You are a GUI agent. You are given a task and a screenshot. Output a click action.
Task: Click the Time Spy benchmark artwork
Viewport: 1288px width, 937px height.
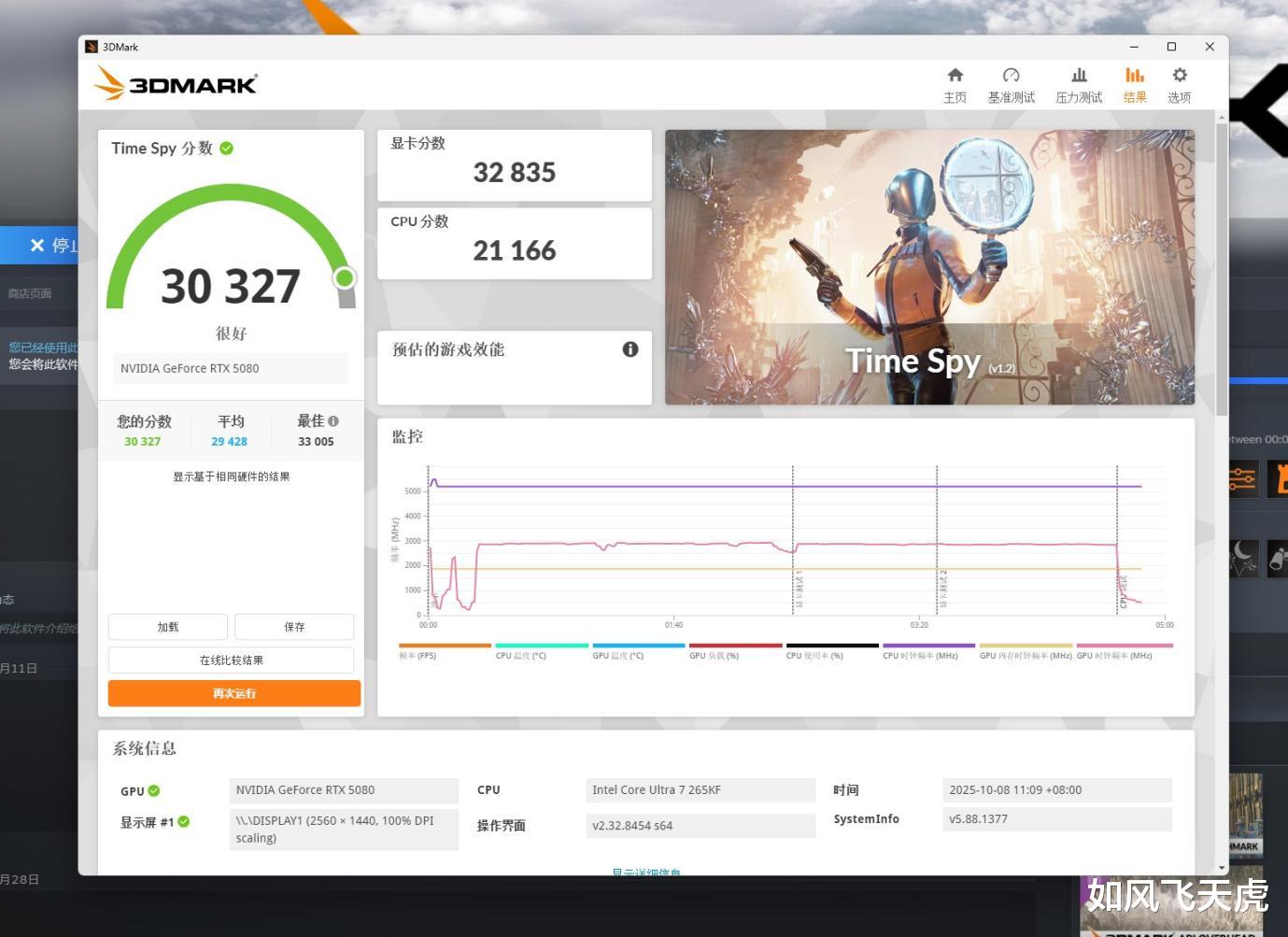coord(929,267)
